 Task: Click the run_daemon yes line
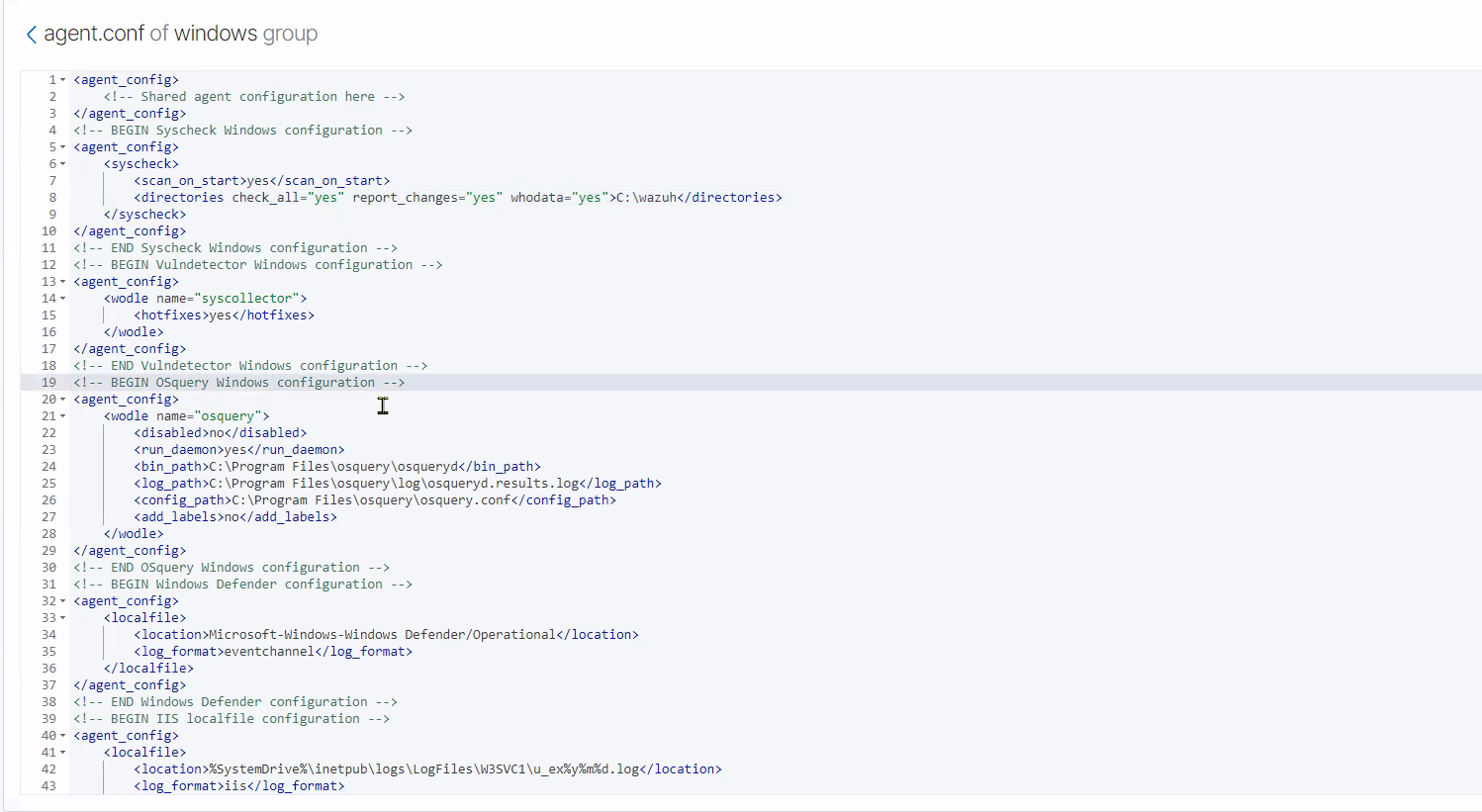[239, 449]
